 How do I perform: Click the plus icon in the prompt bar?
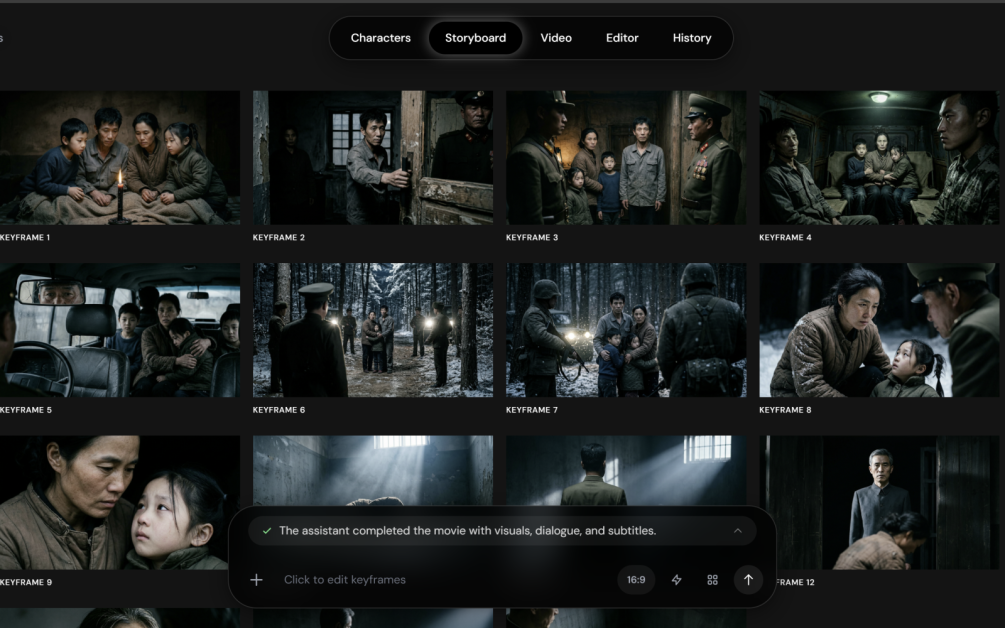[x=256, y=580]
